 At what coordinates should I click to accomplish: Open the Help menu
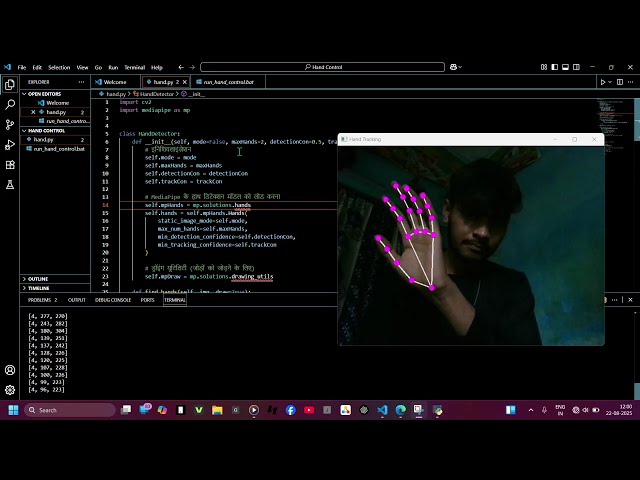click(x=157, y=67)
